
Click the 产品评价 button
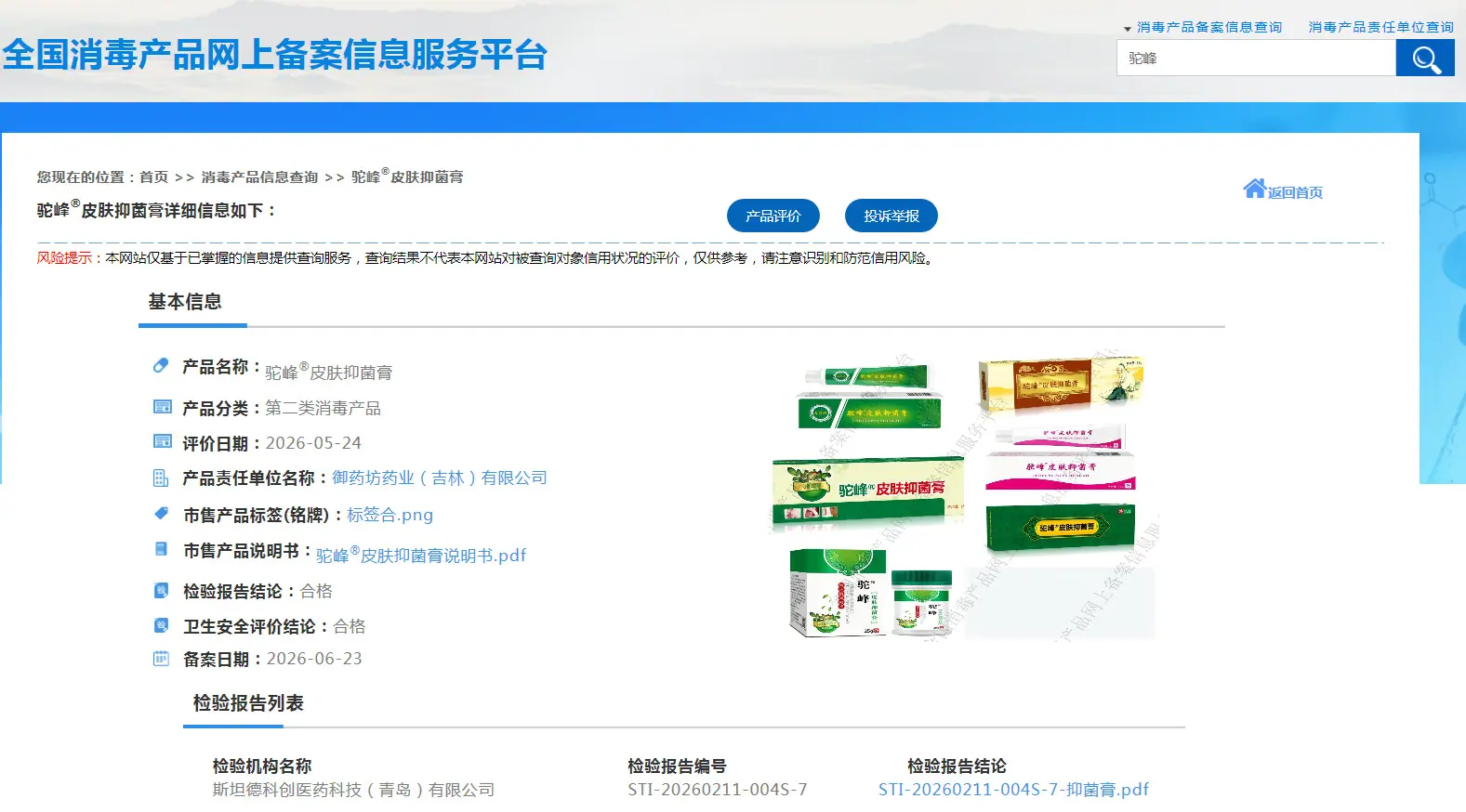coord(773,216)
